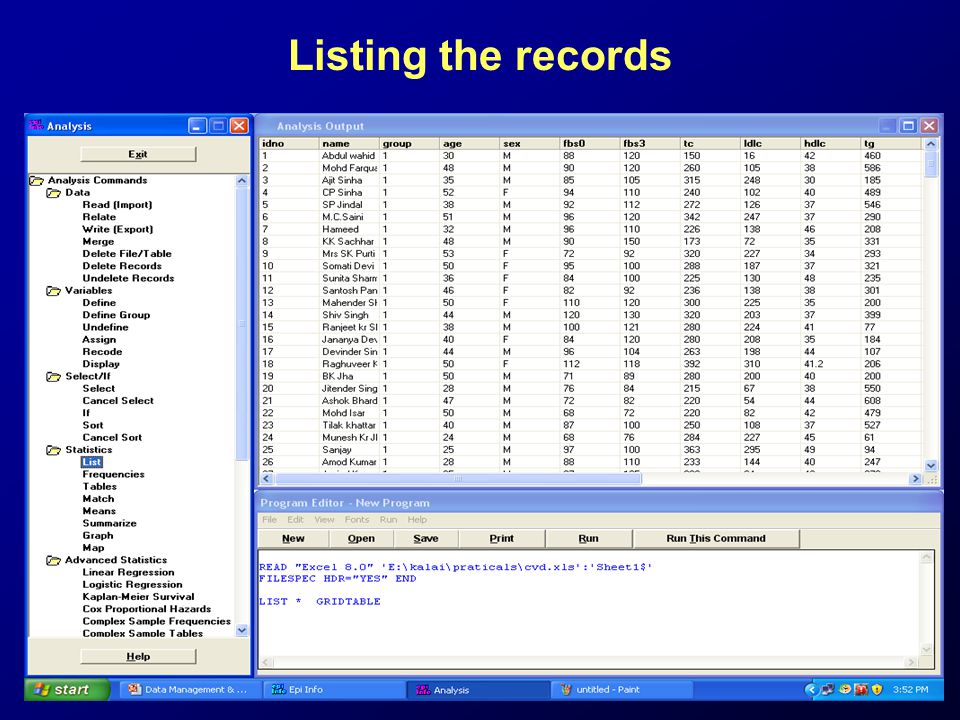The image size is (960, 720).
Task: Click the New button in Program Editor
Action: (293, 538)
